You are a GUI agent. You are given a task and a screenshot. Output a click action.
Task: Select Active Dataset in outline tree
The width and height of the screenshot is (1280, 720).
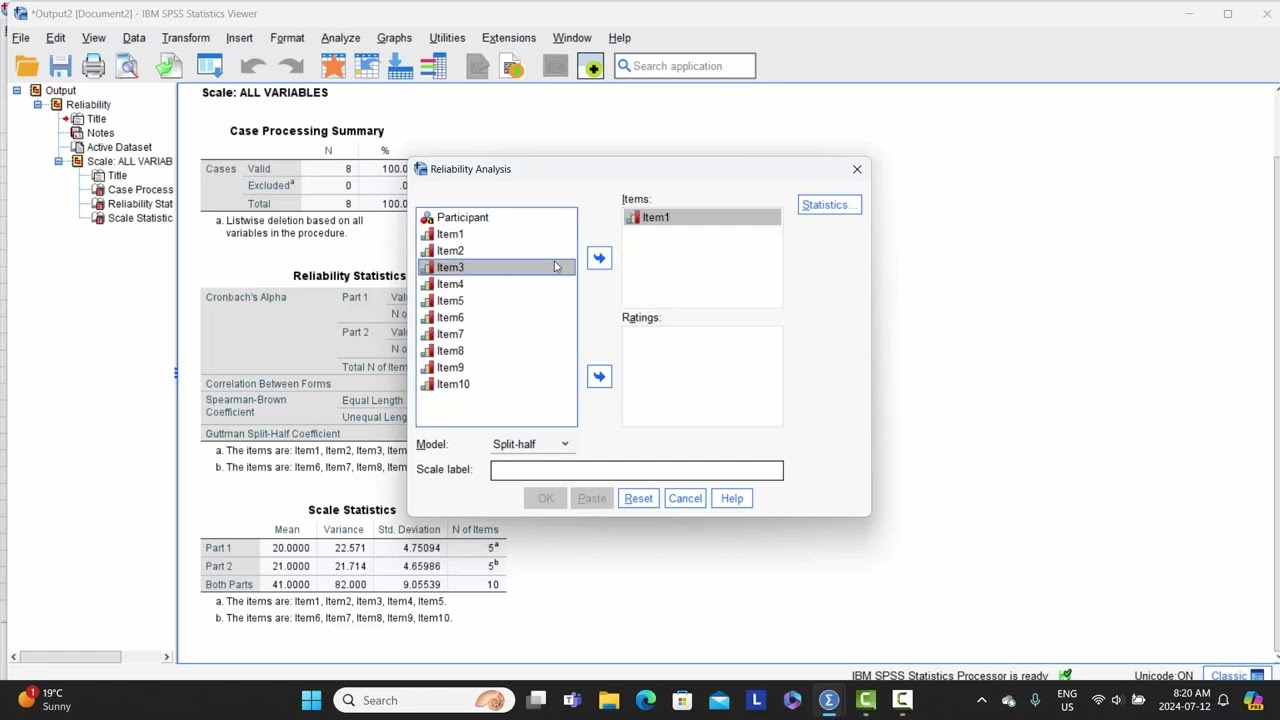119,147
